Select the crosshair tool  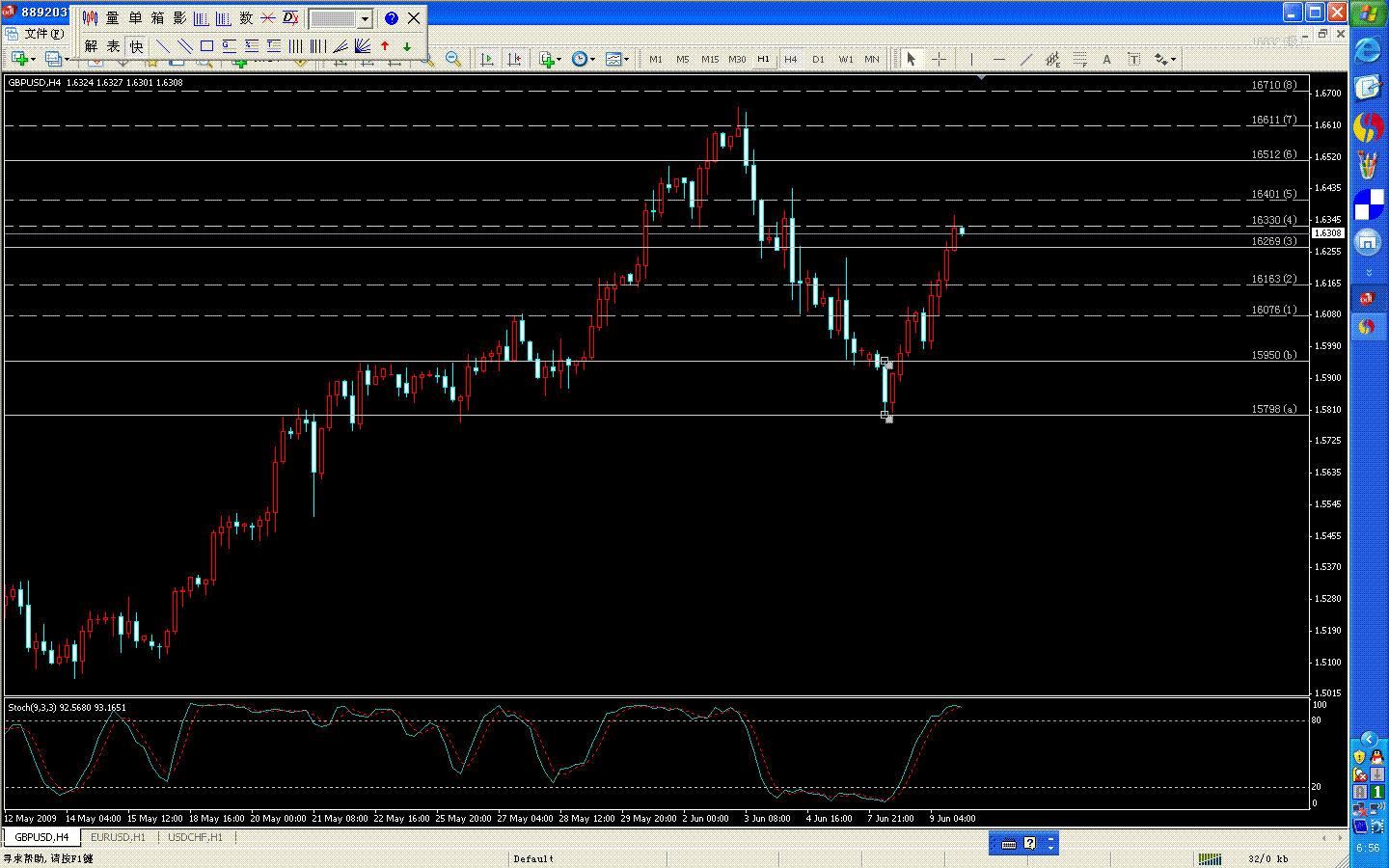pyautogui.click(x=939, y=59)
